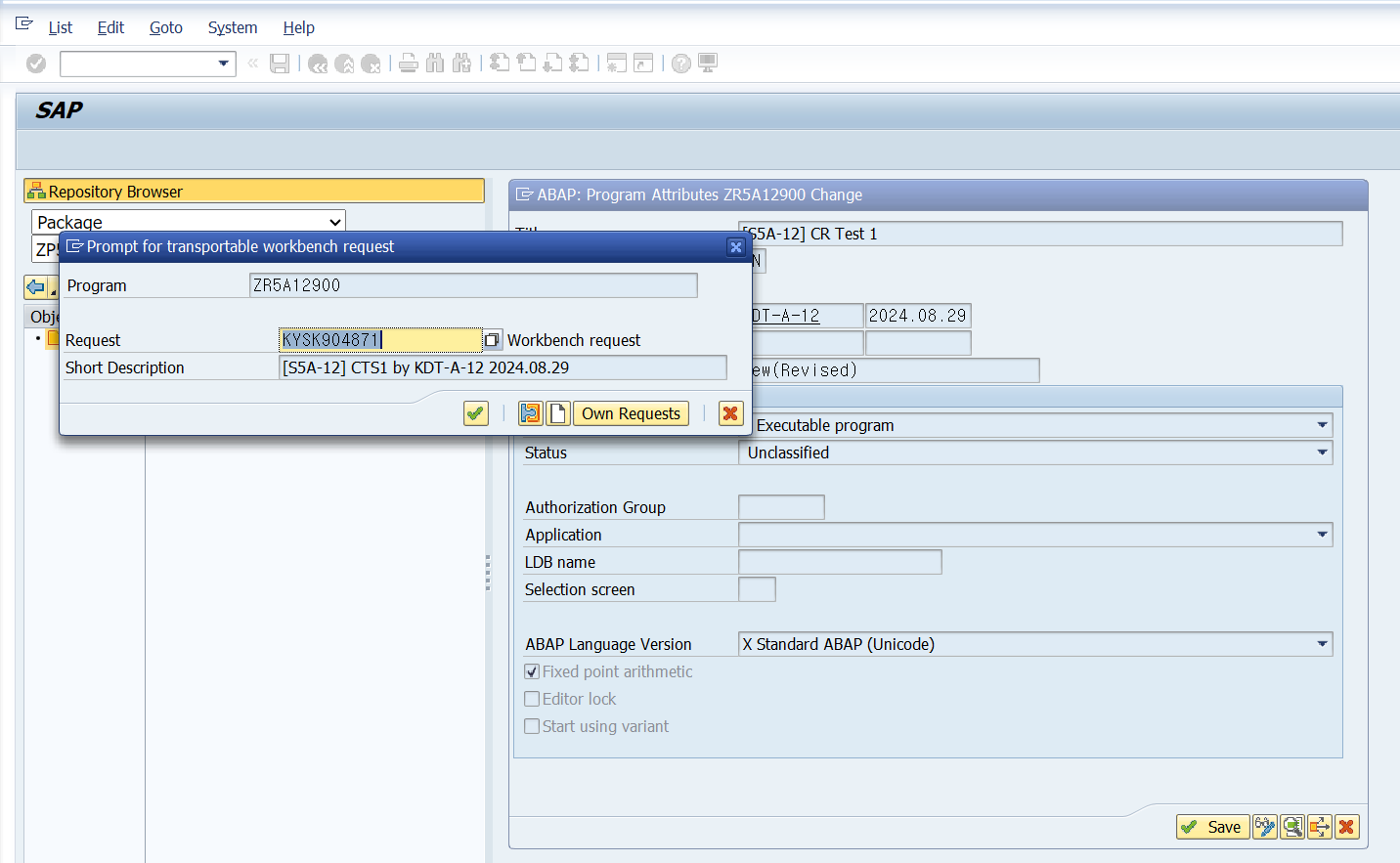Click the Program field ZR5A12900
This screenshot has height=863, width=1400.
(x=473, y=285)
